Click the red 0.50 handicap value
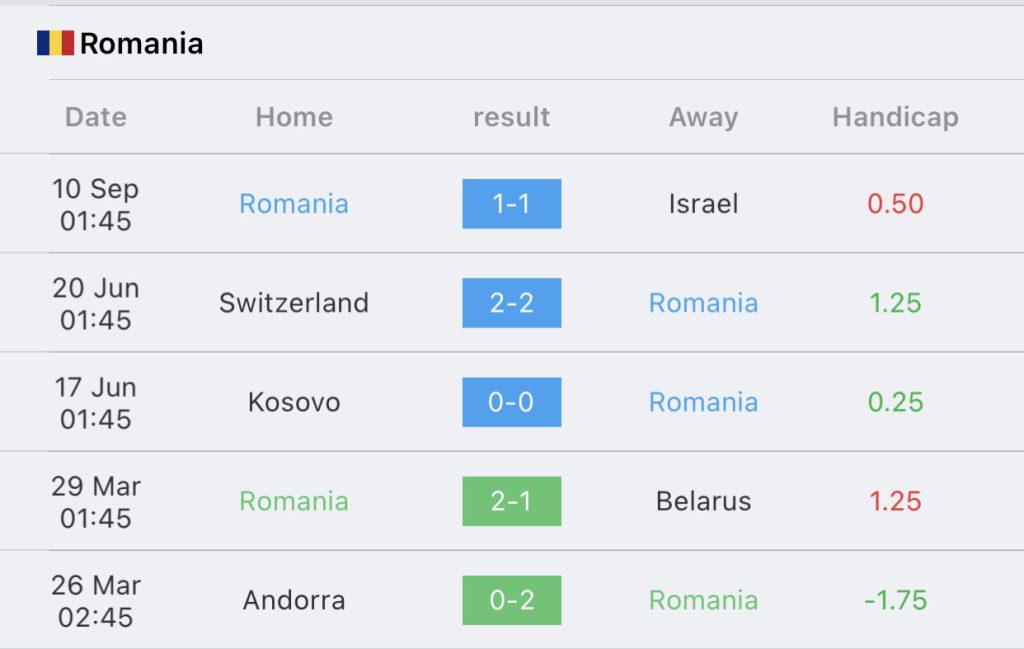This screenshot has height=649, width=1024. point(895,204)
